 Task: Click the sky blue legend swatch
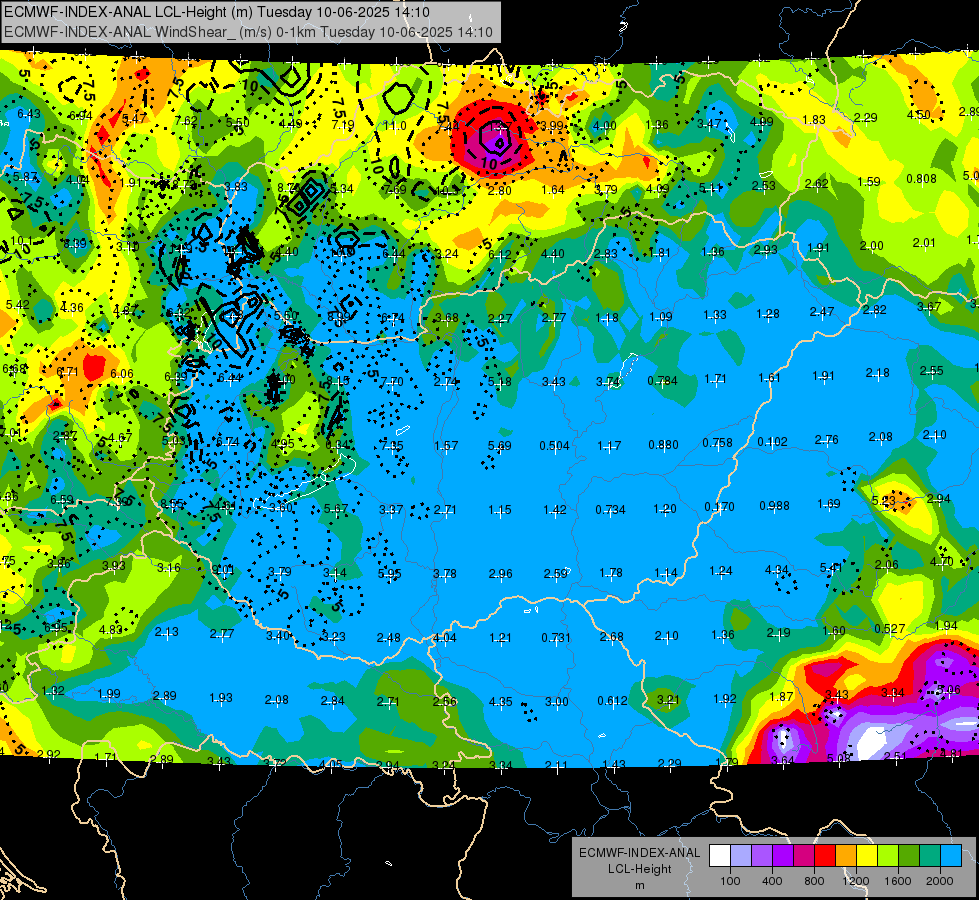click(951, 855)
